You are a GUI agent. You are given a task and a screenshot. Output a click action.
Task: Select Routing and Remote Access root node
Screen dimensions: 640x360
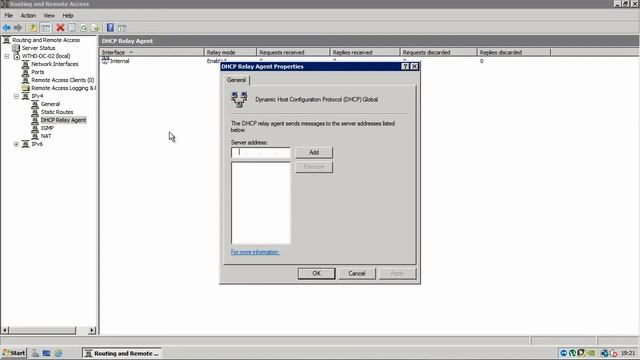tap(46, 40)
